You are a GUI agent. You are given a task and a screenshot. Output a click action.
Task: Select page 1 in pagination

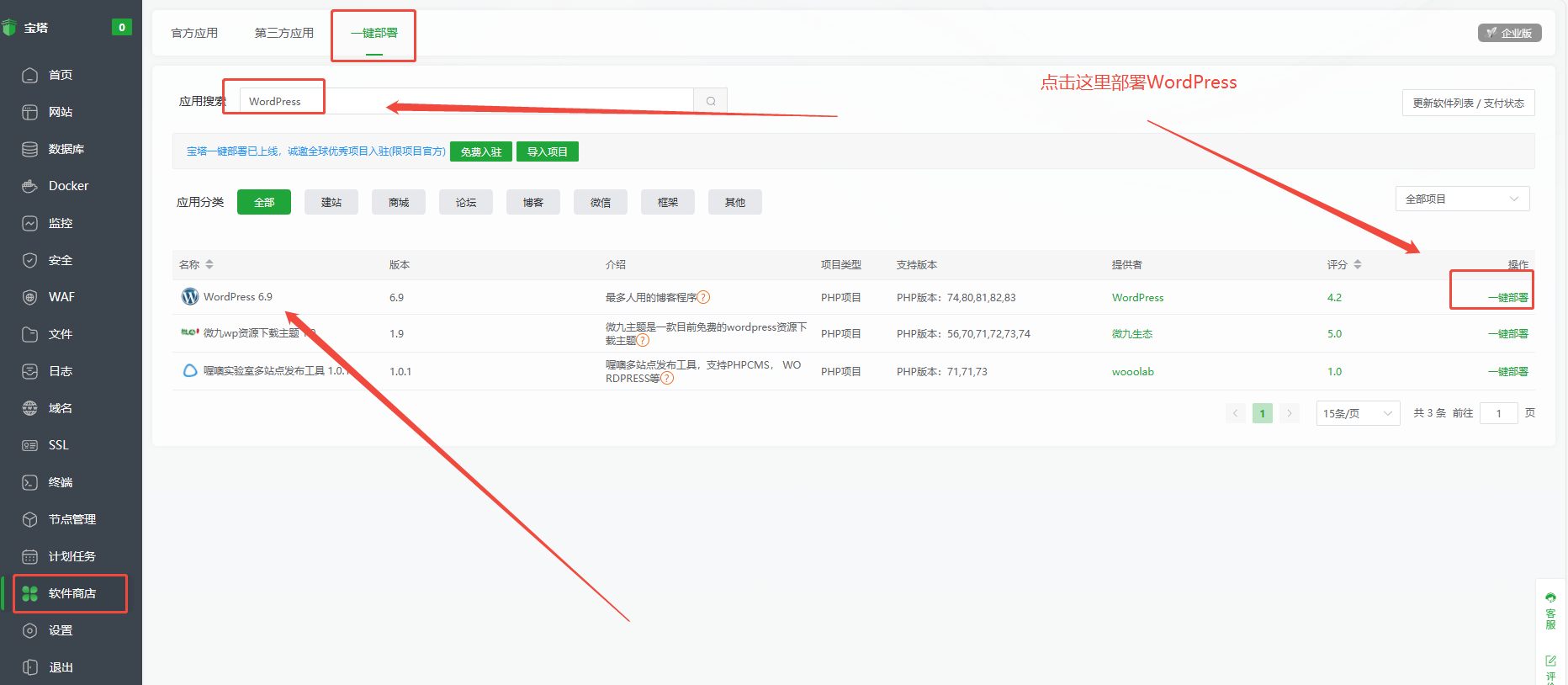[1263, 413]
